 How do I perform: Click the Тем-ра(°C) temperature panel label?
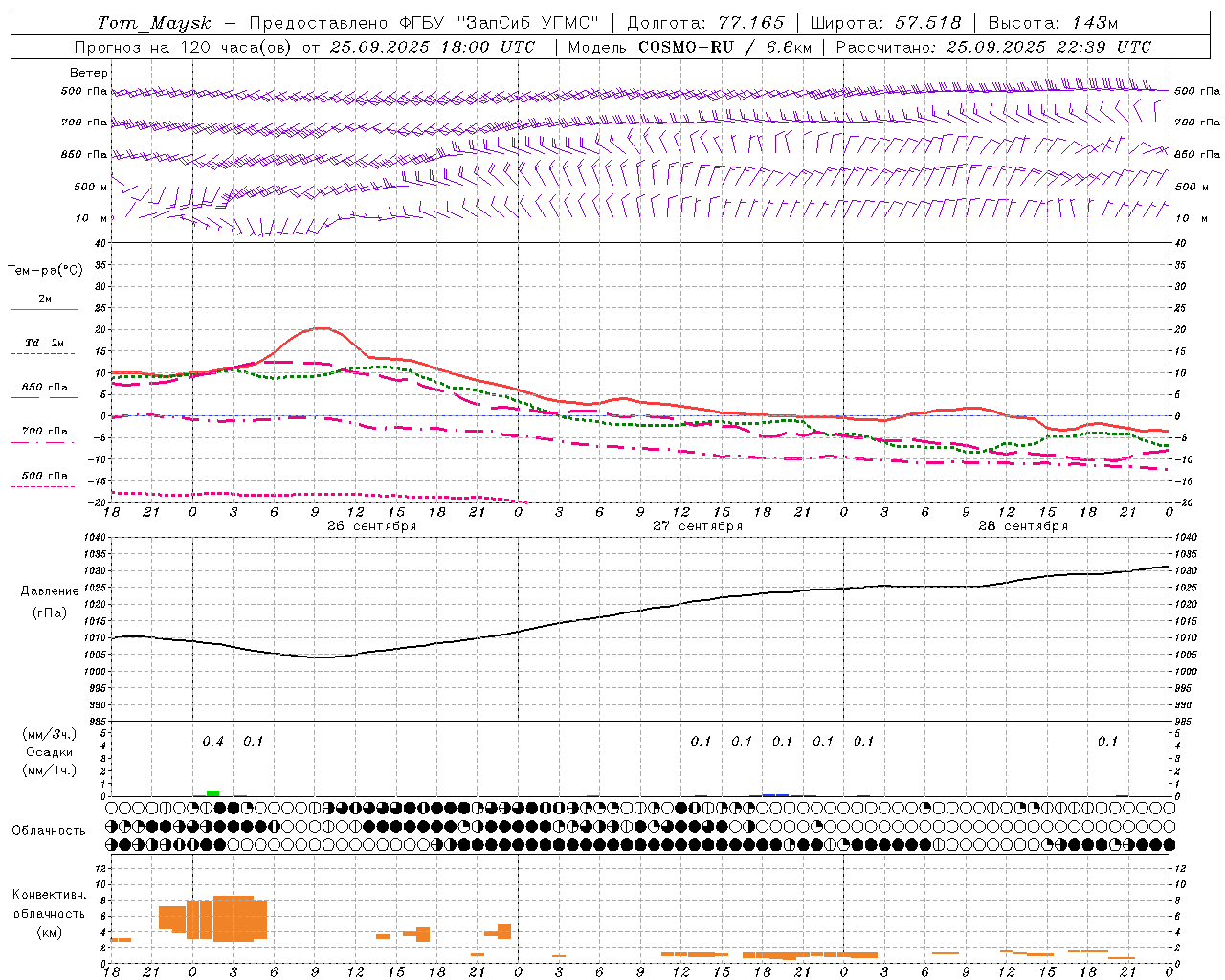[45, 271]
